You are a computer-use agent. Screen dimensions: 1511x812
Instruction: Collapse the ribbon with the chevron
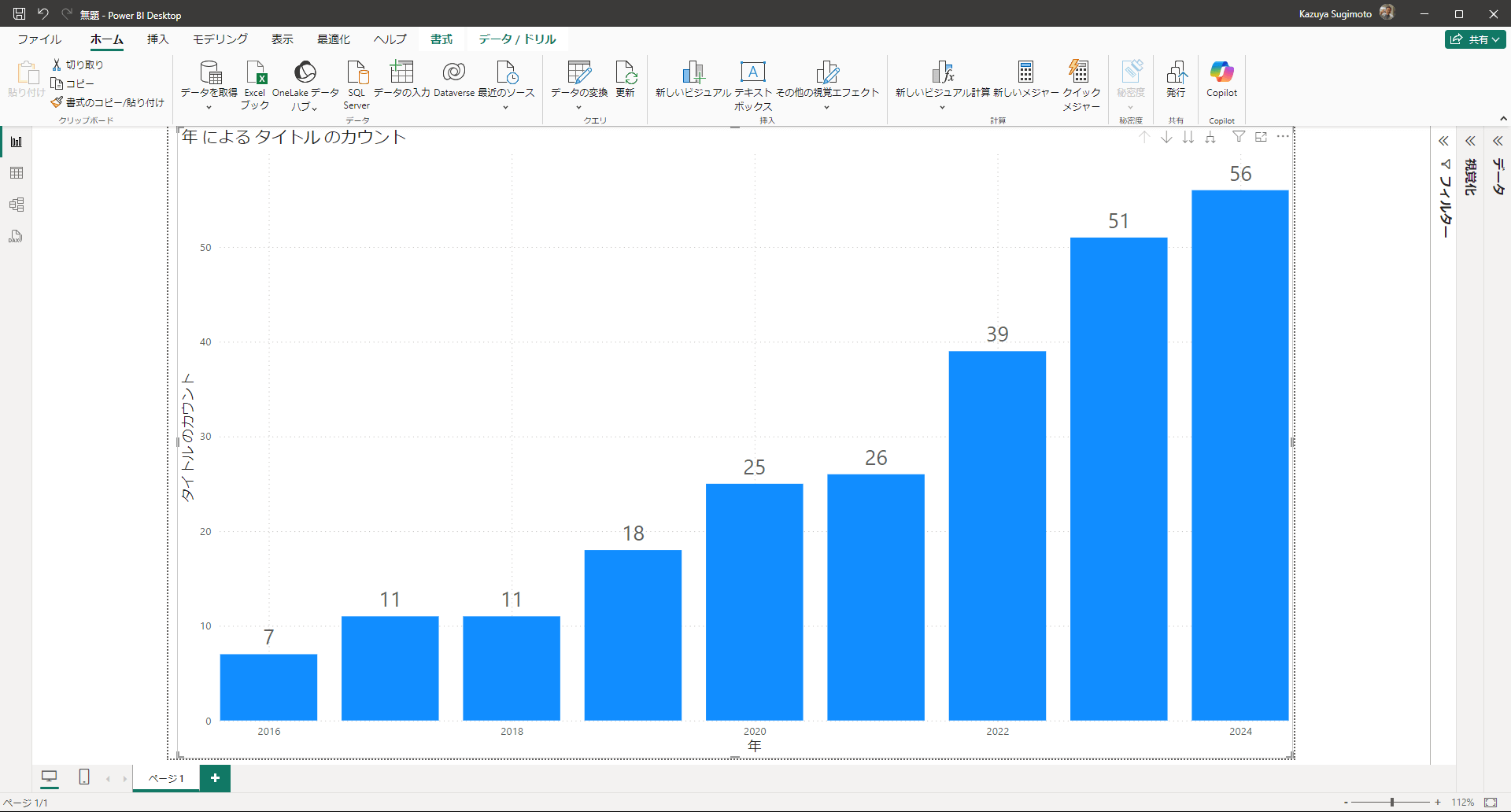tap(1503, 119)
